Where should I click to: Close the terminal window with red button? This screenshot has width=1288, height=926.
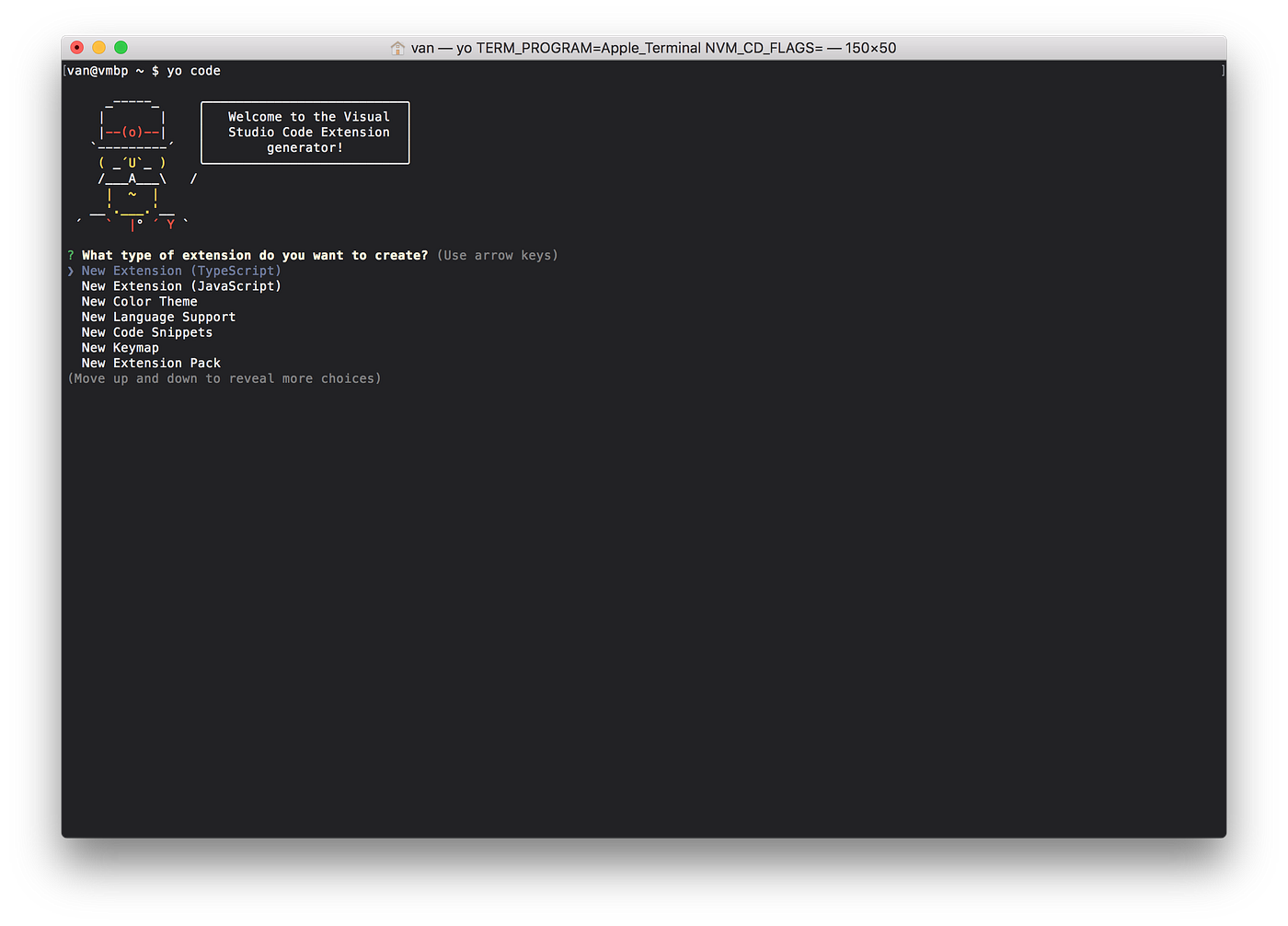(77, 47)
